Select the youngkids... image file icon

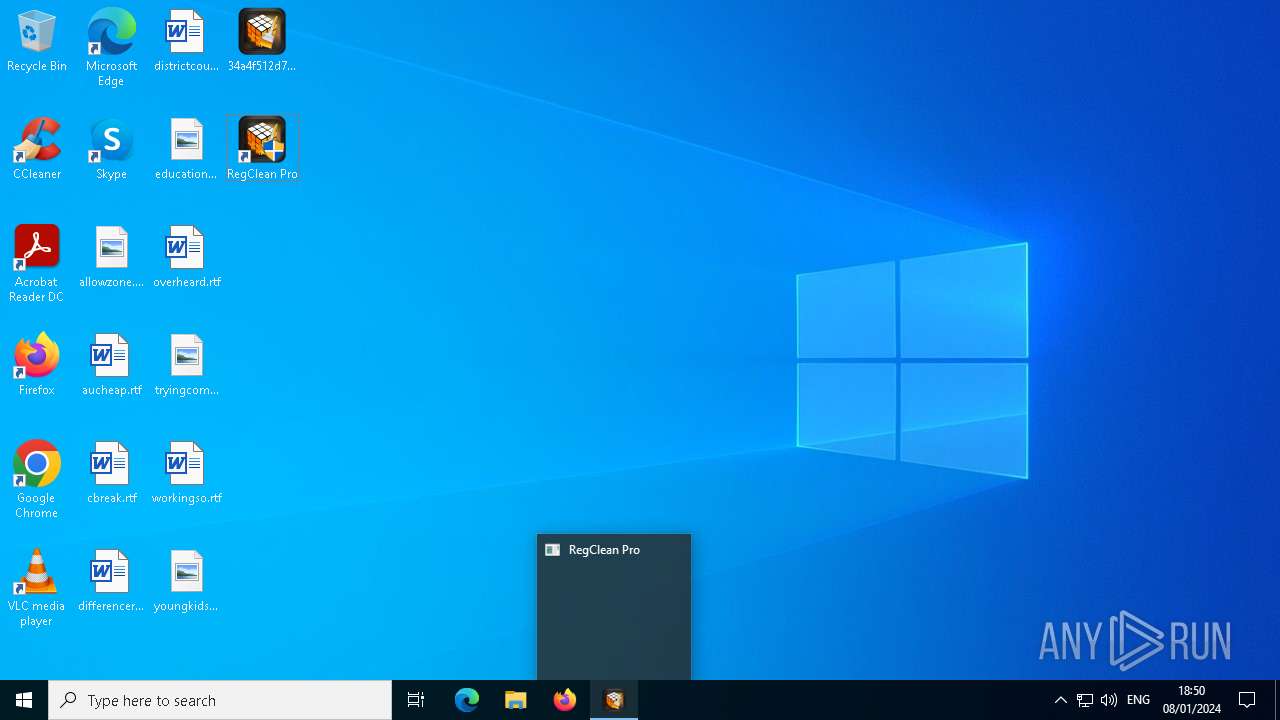pos(186,582)
